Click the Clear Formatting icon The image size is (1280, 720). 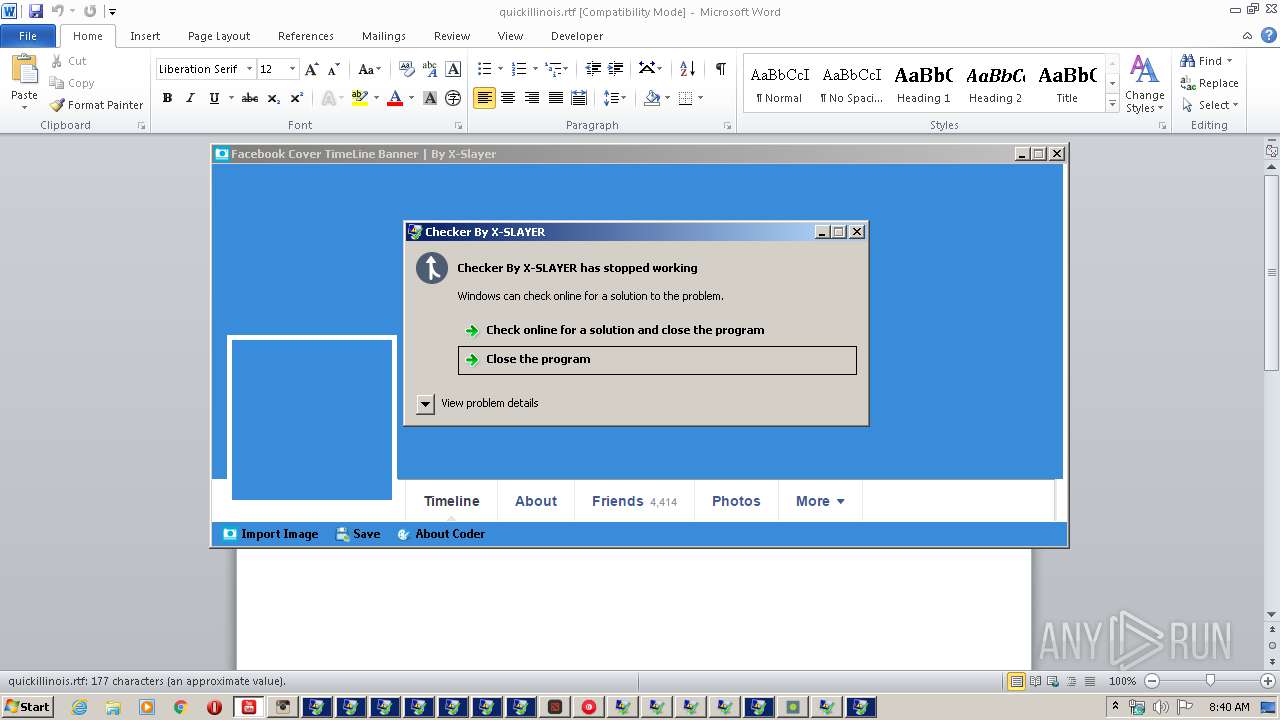pyautogui.click(x=406, y=69)
